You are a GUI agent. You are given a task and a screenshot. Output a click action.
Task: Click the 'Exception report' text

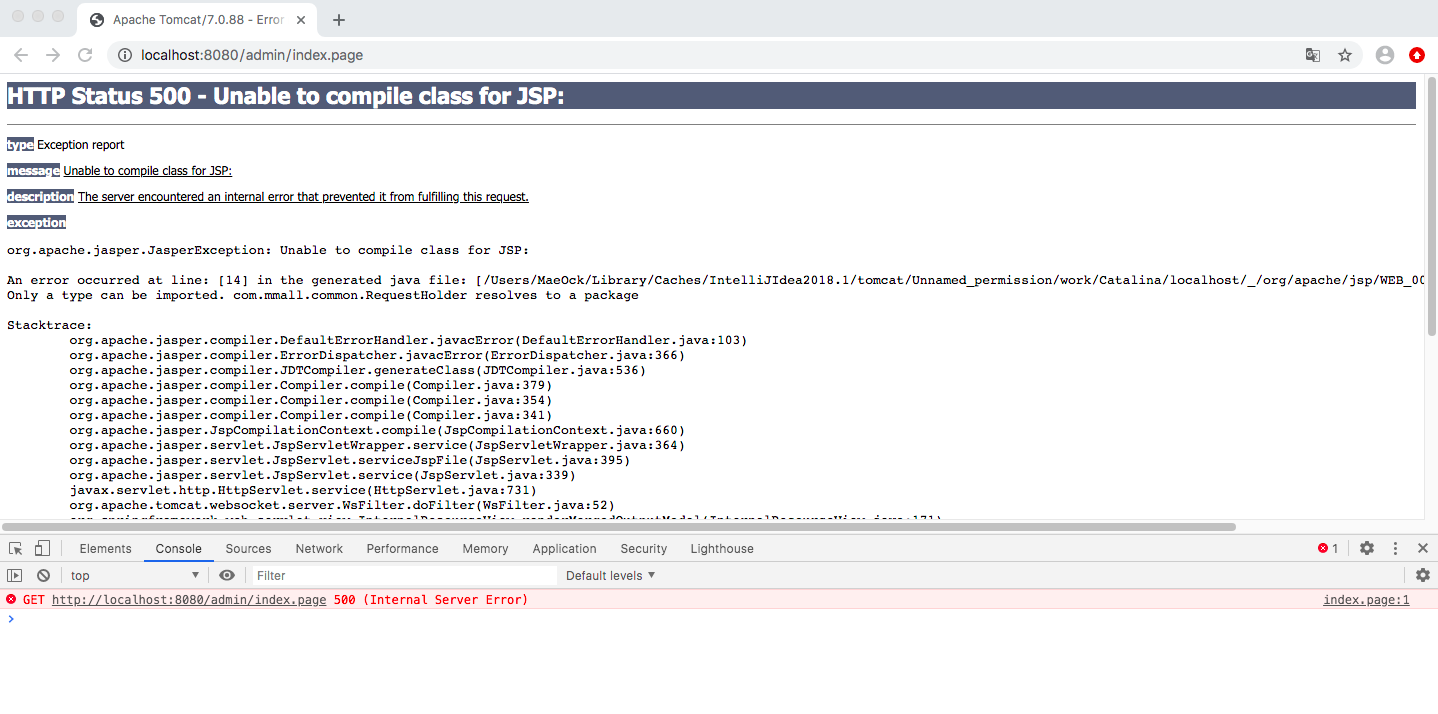tap(81, 145)
